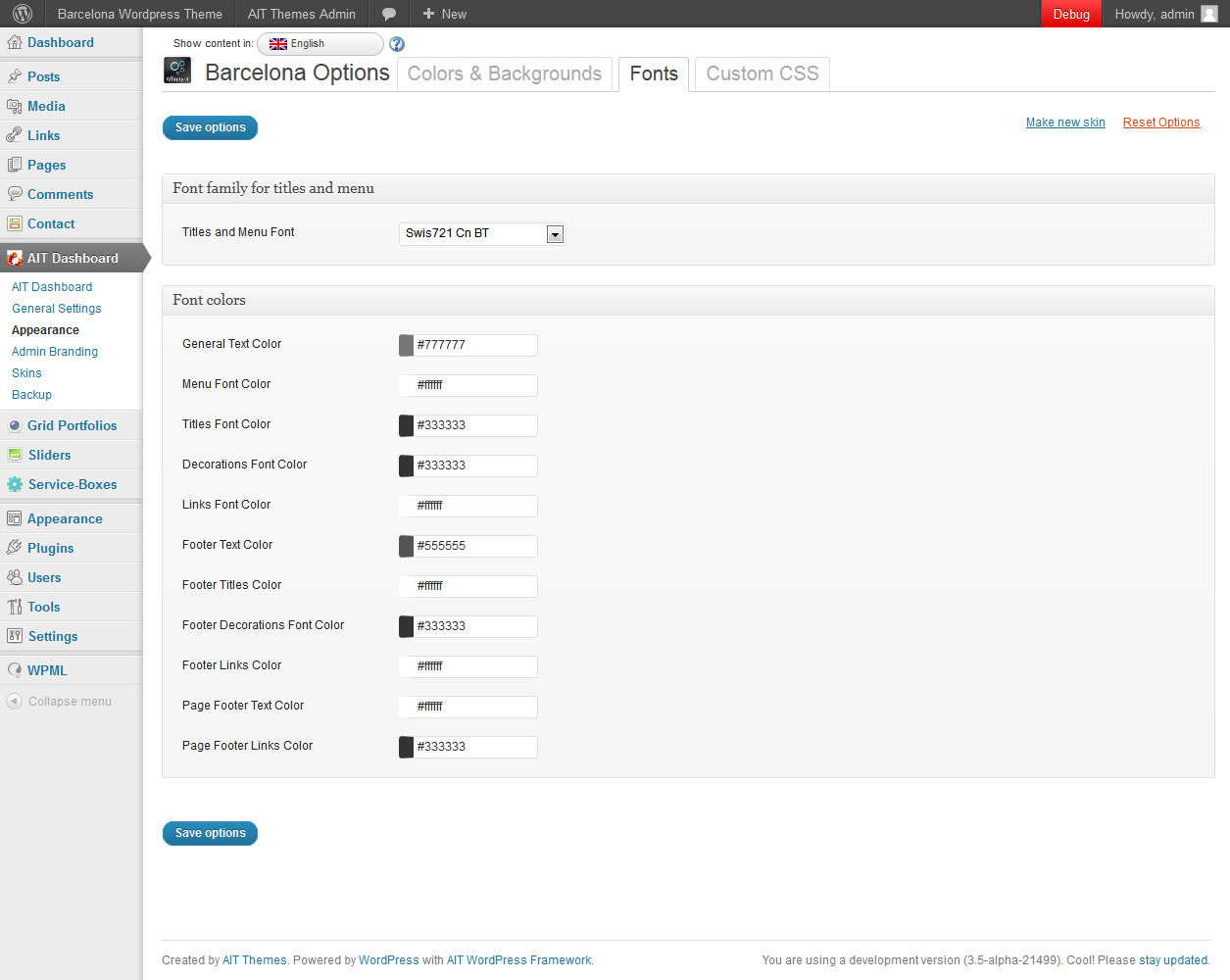1230x980 pixels.
Task: Click the Users icon in sidebar
Action: point(15,577)
